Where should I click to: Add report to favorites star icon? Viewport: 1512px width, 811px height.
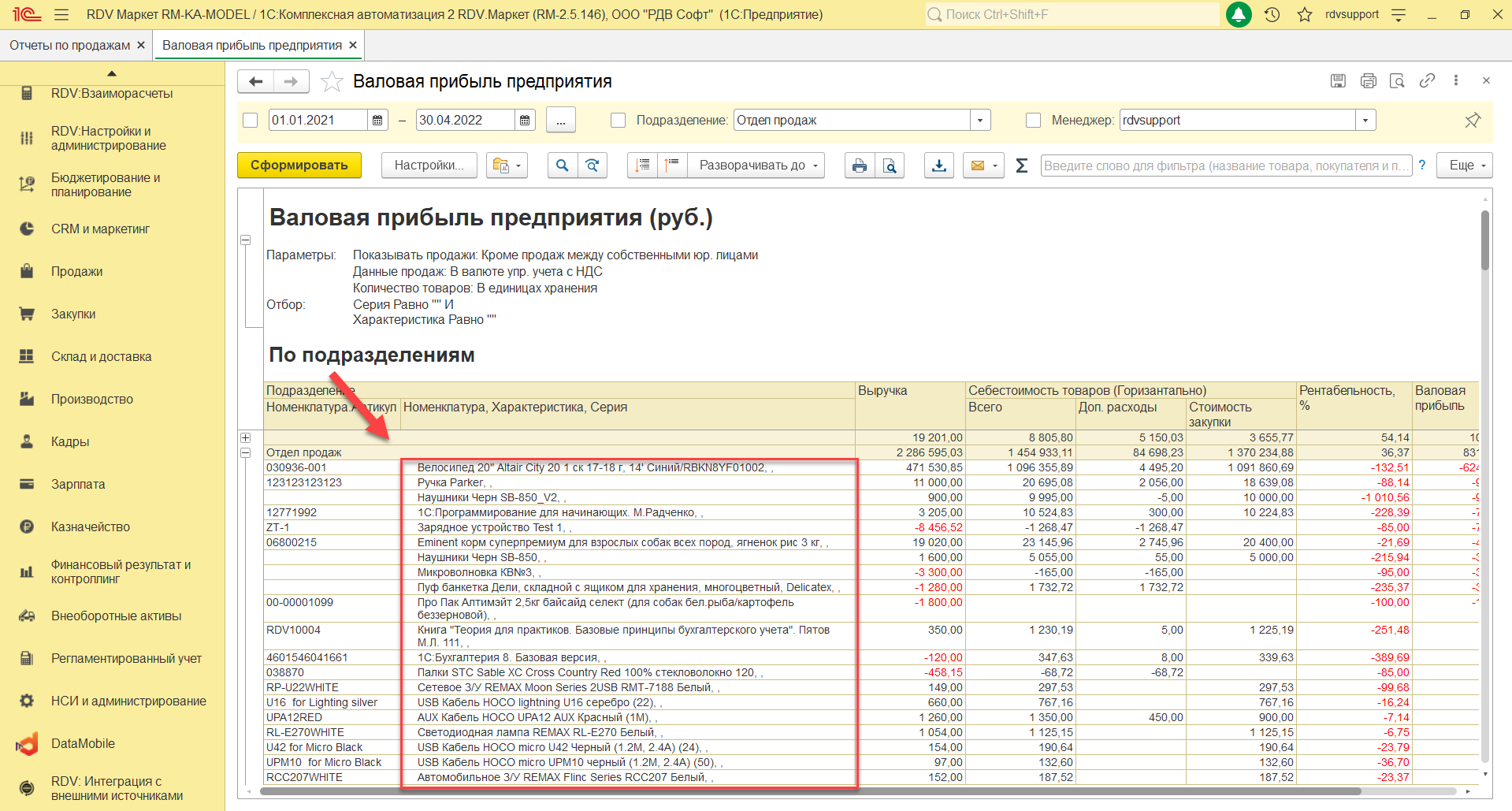[x=332, y=81]
